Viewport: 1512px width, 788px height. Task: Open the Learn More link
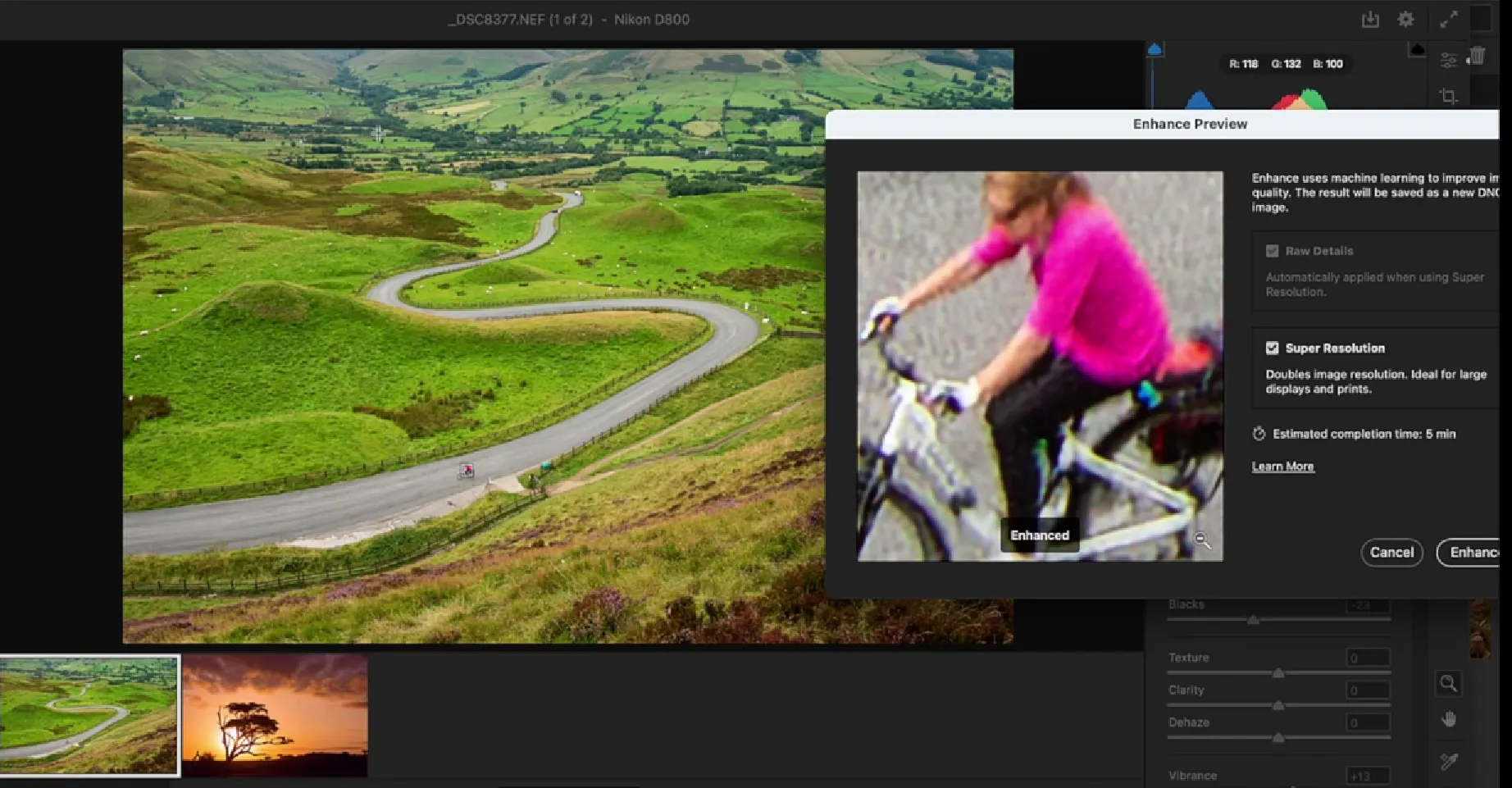pos(1282,467)
